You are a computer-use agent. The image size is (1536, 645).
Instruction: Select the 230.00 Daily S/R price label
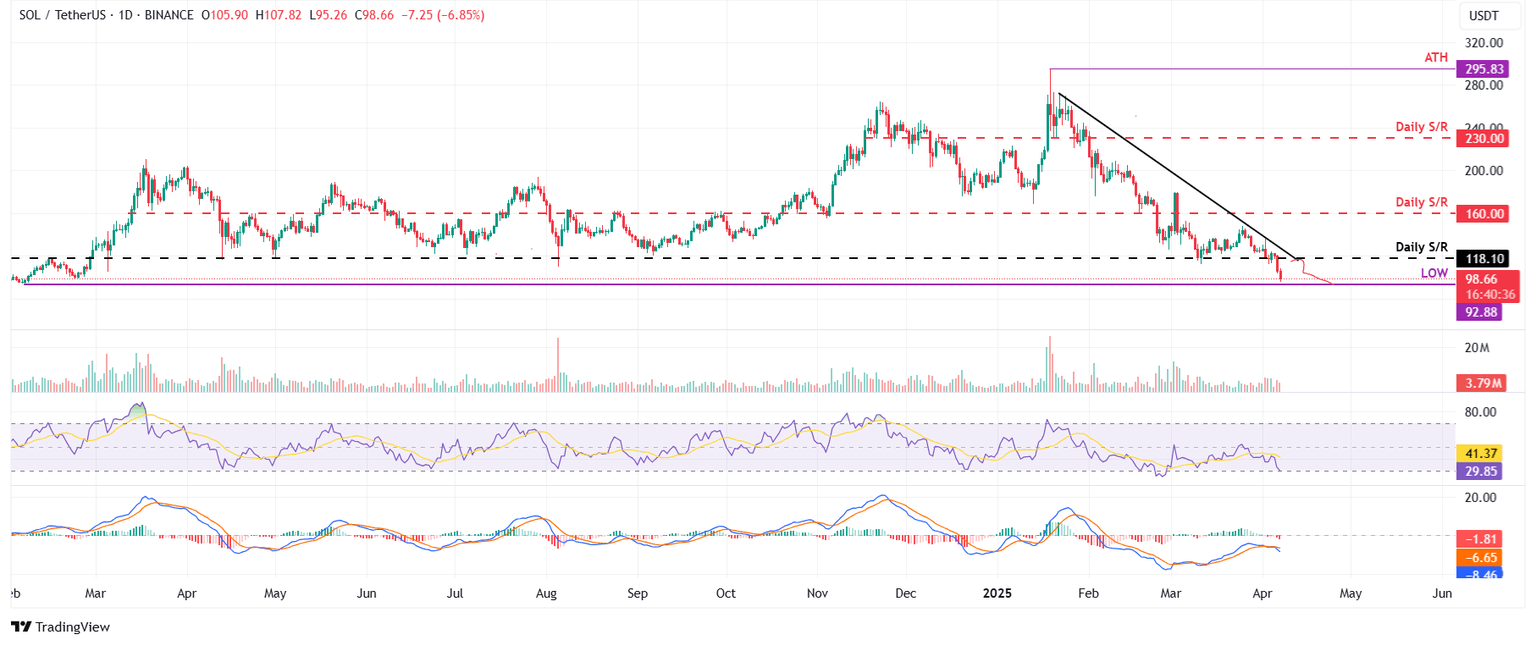point(1486,139)
